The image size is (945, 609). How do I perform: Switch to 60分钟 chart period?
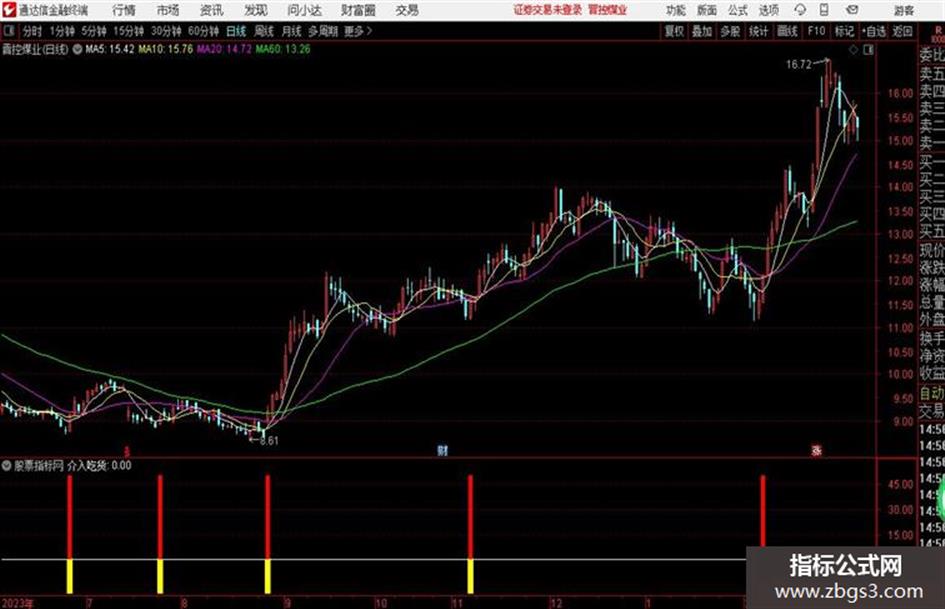[x=203, y=31]
